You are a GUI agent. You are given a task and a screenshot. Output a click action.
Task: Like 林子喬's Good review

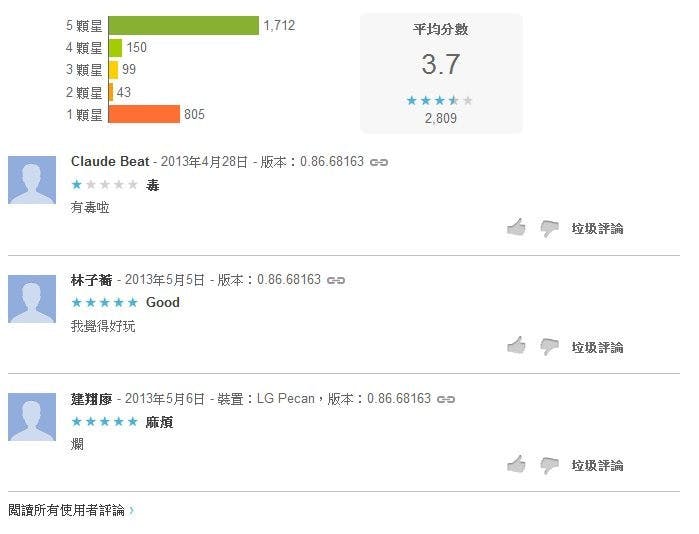tap(516, 346)
